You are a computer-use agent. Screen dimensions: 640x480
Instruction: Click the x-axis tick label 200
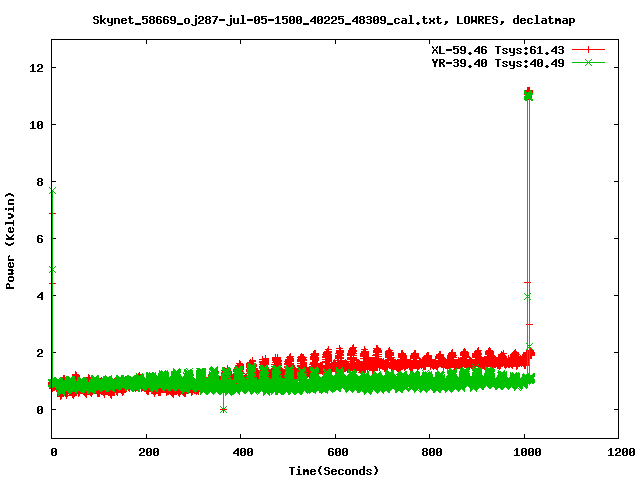[x=149, y=452]
